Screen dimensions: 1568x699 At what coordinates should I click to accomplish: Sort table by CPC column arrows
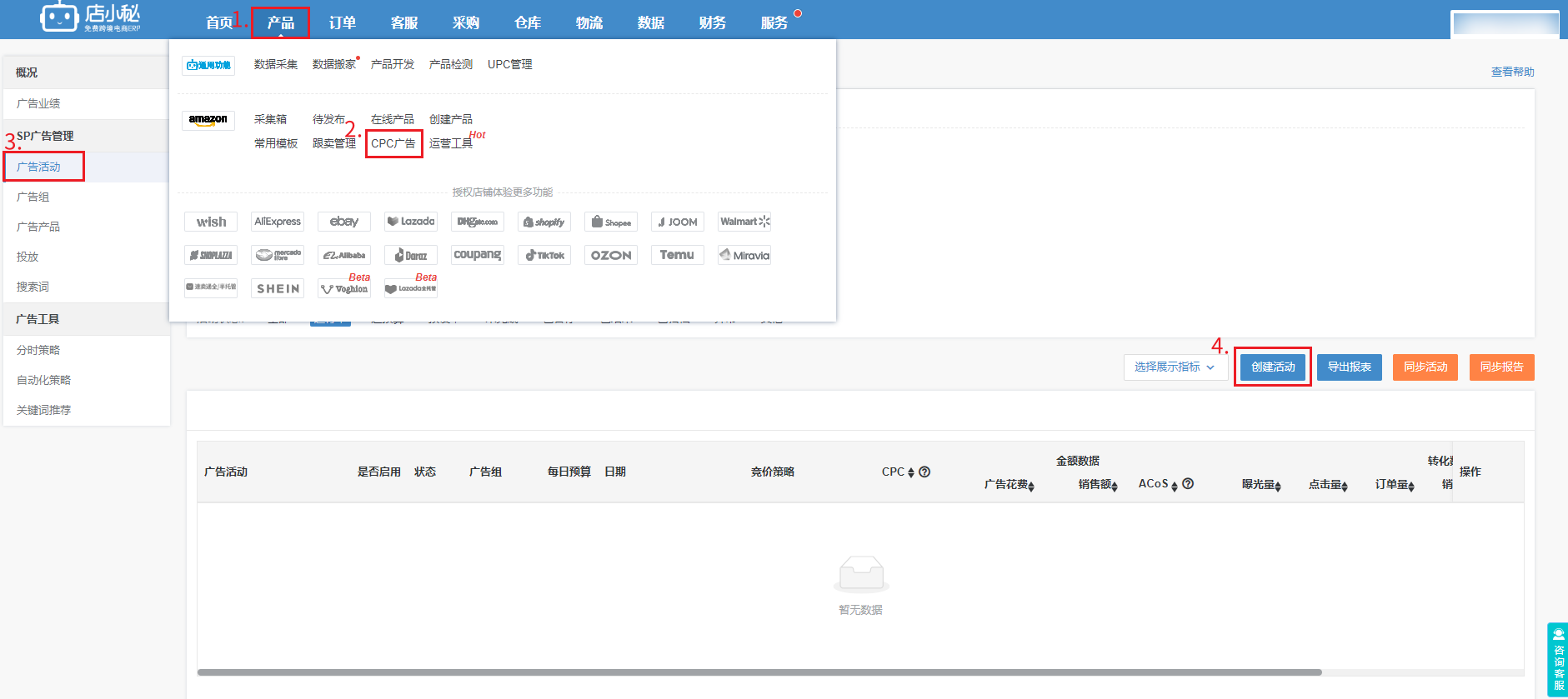pos(911,472)
